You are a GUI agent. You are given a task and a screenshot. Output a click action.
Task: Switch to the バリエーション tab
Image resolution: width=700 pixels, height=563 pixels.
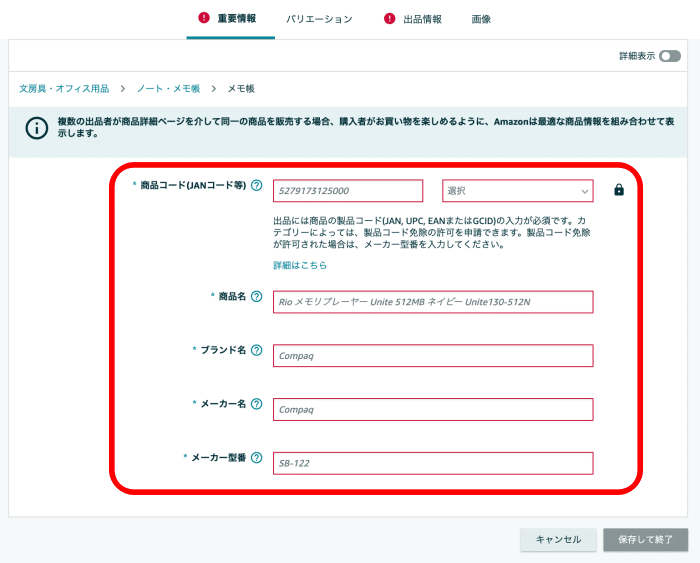tap(319, 19)
